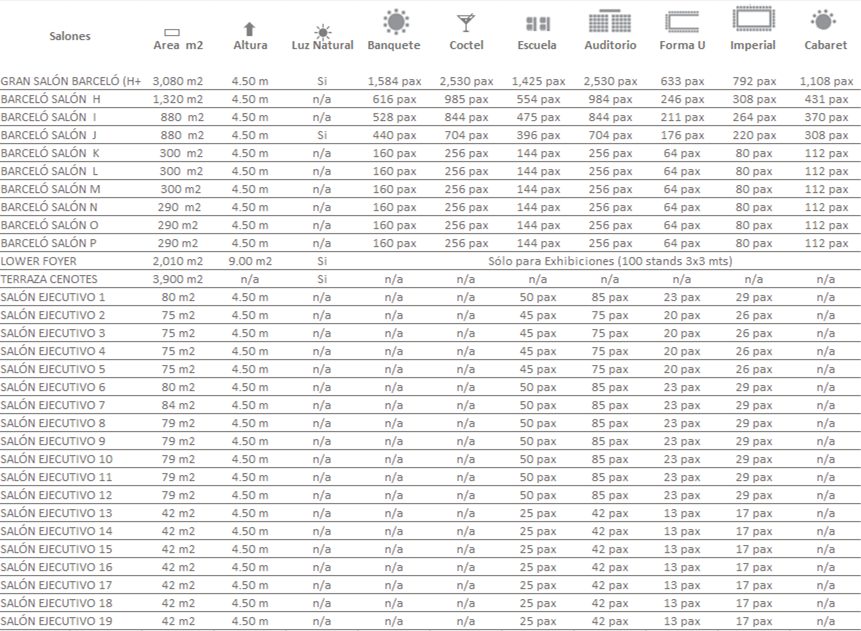861x631 pixels.
Task: Click the 9.00 m2 Lower Foyer height
Action: point(250,261)
